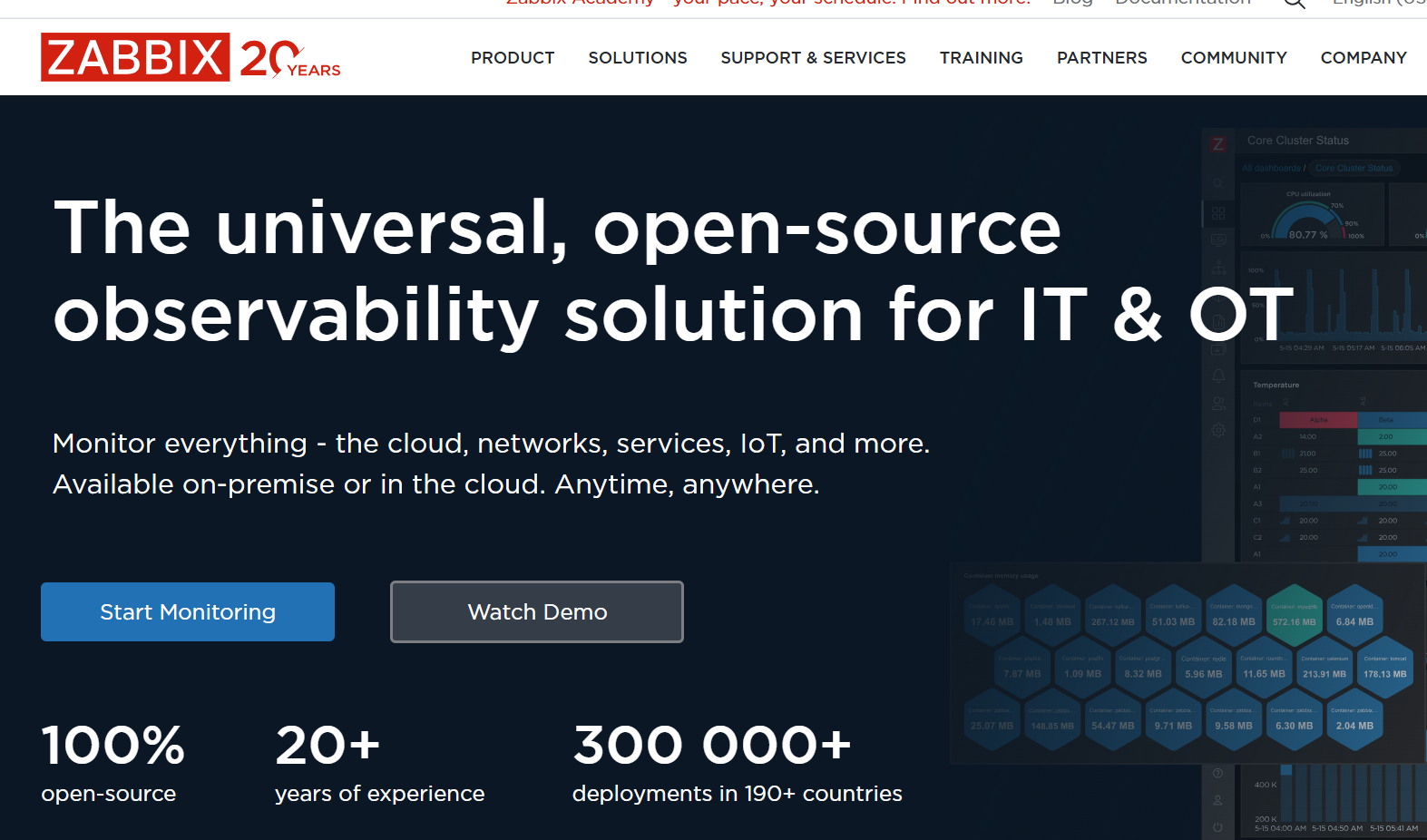Click the Zabbix logo

pos(135,57)
